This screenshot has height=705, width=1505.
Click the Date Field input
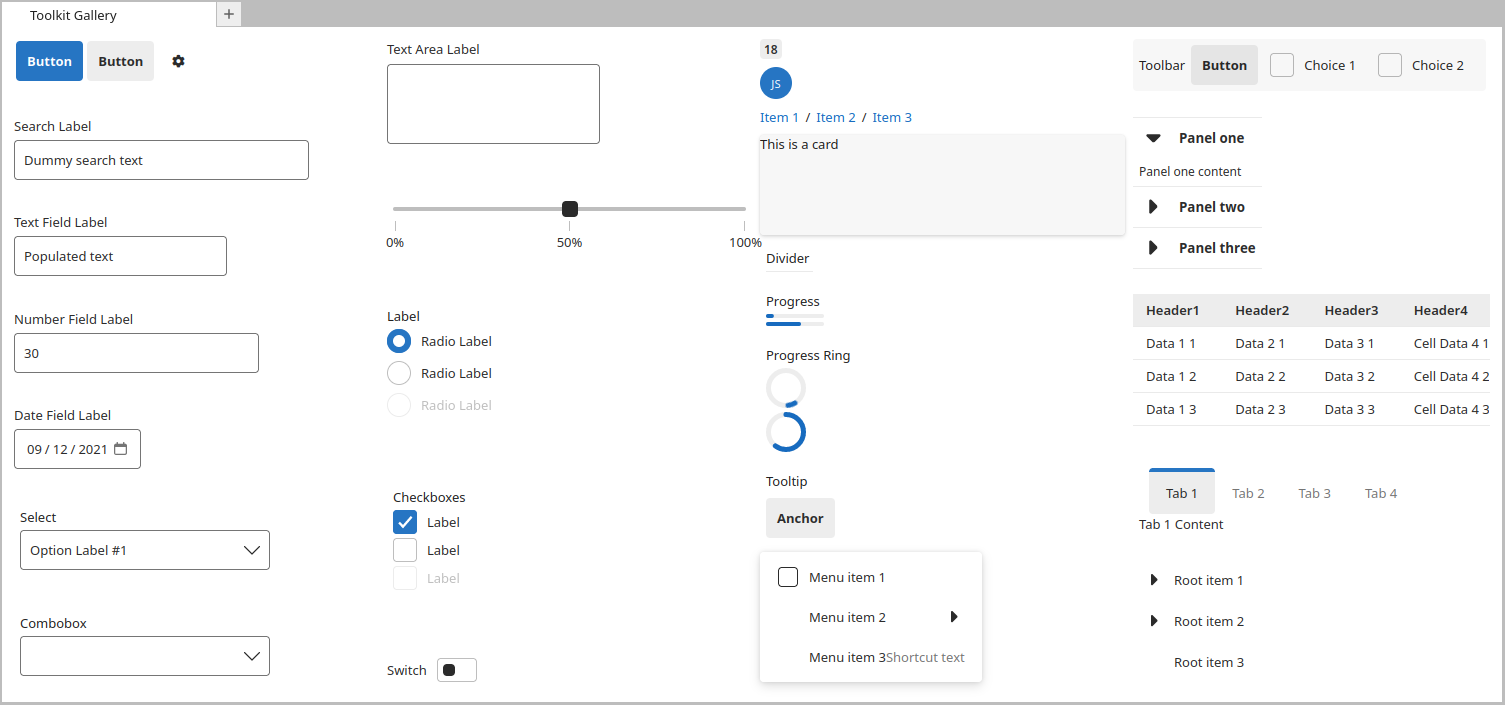[77, 449]
